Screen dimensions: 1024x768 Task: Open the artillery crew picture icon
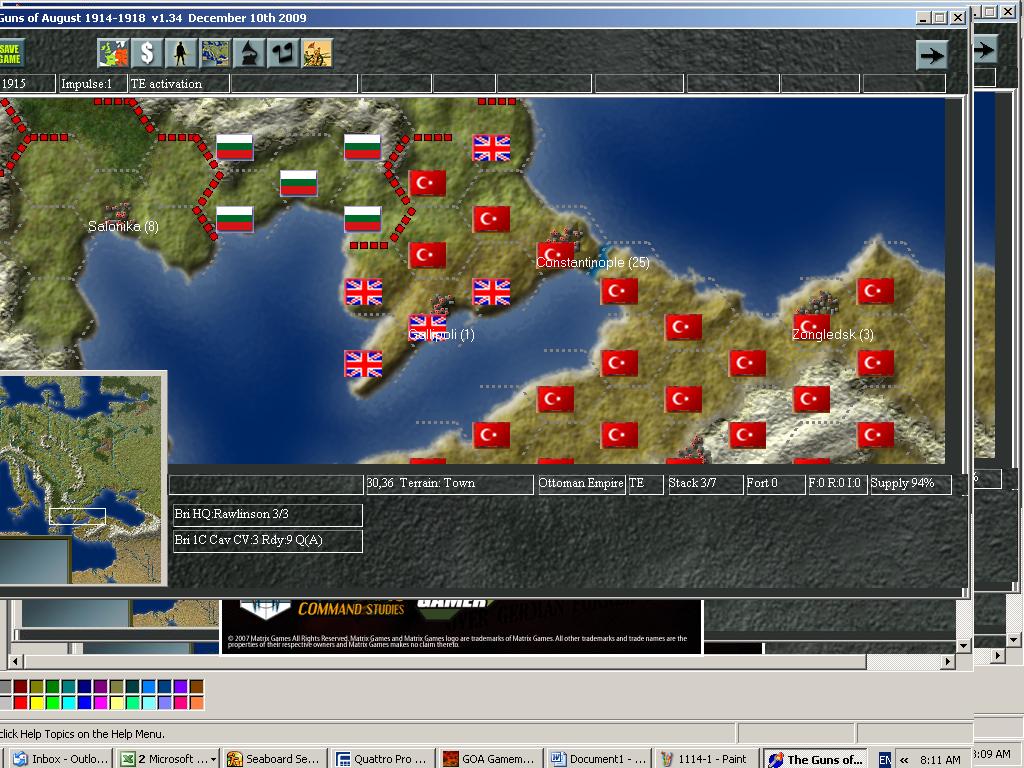click(x=317, y=54)
